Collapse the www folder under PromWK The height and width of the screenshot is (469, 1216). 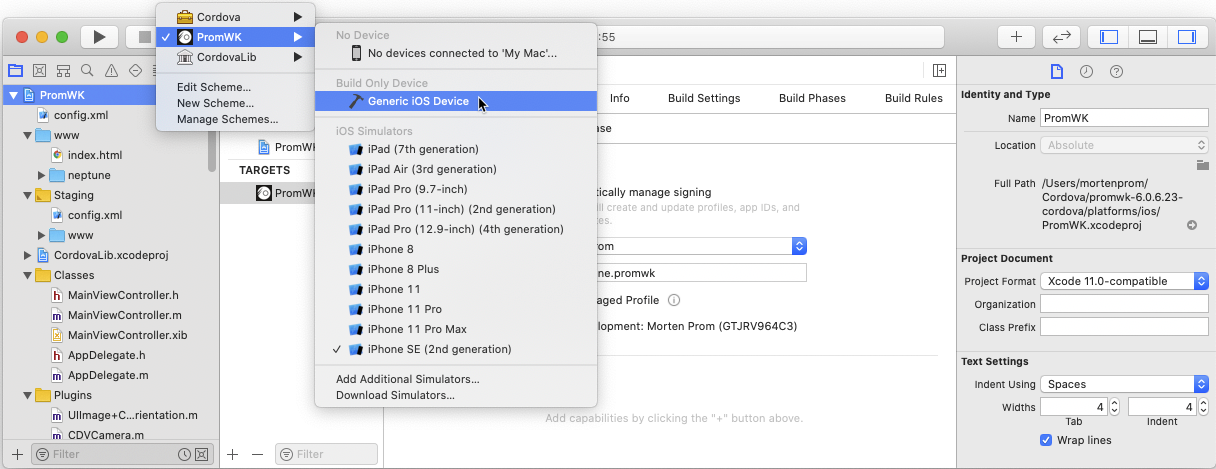click(x=27, y=135)
